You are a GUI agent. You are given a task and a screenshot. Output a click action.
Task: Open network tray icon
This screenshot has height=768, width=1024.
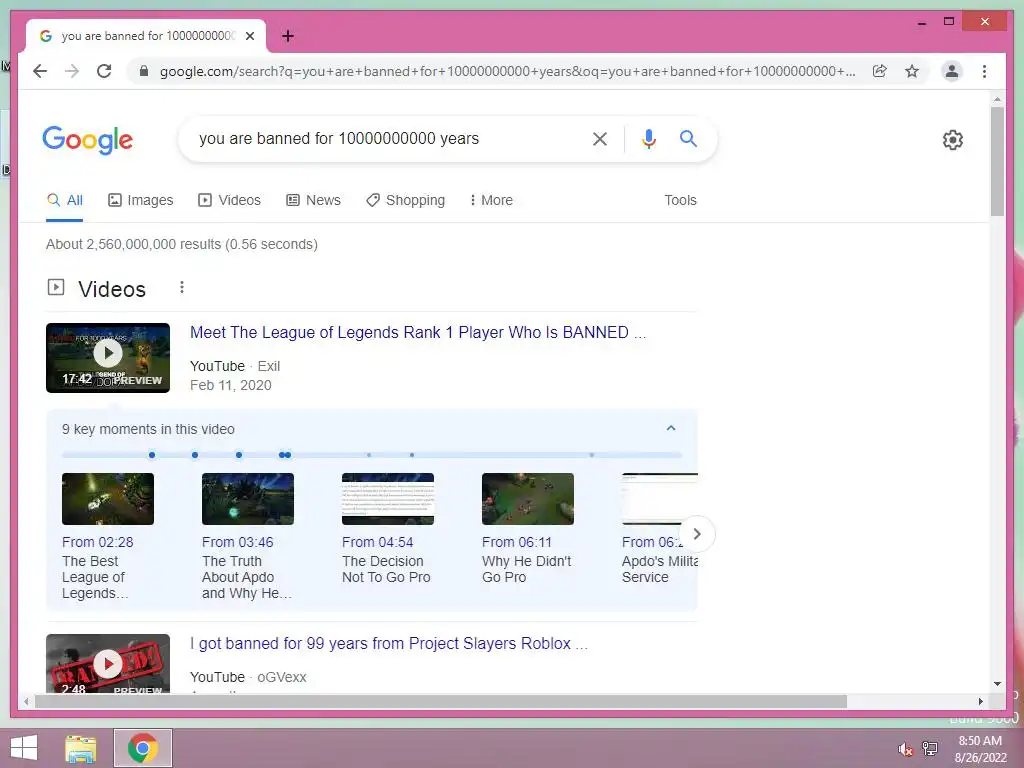tap(930, 748)
